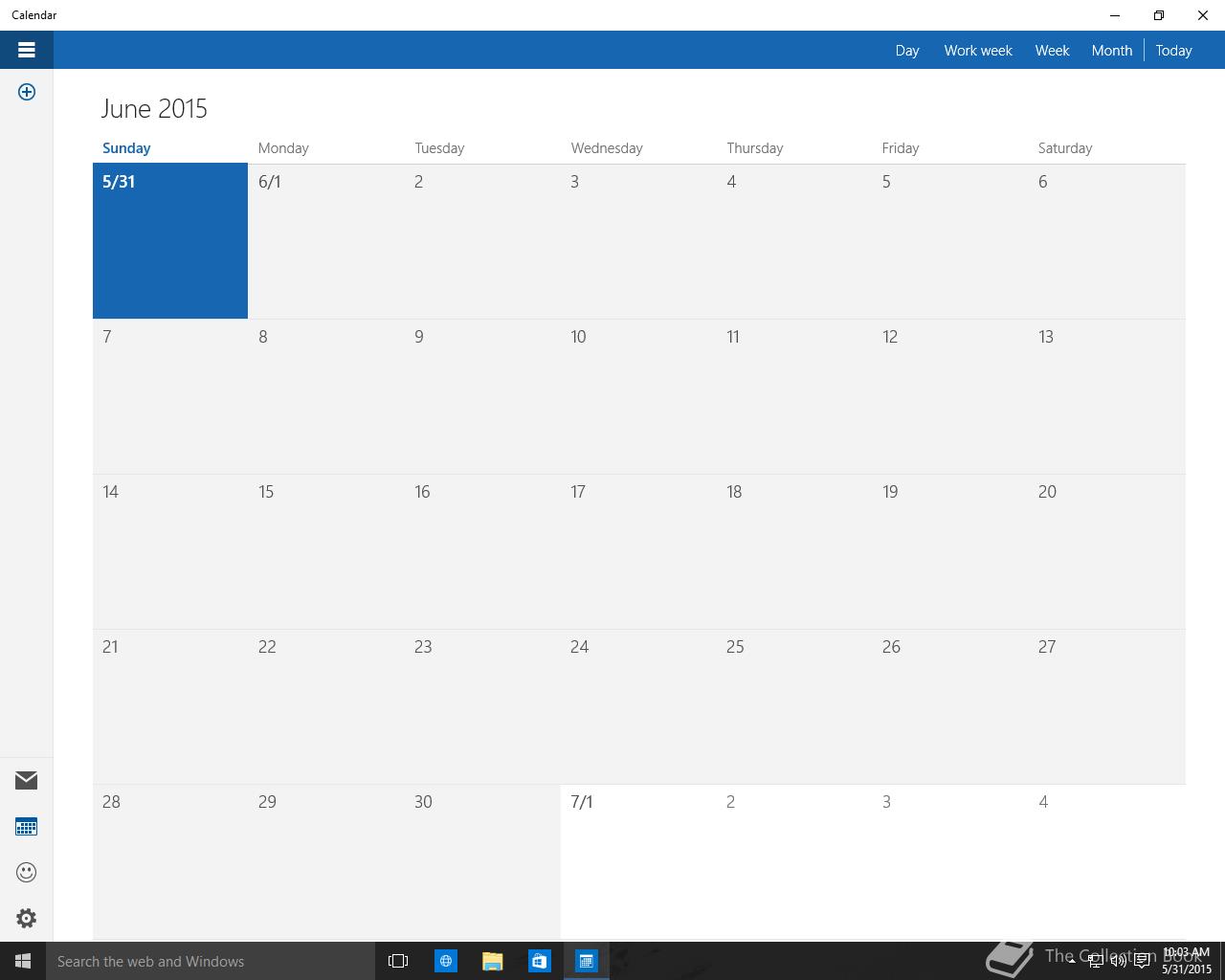Switch to Mail app icon in sidebar
Viewport: 1225px width, 980px height.
click(x=27, y=780)
